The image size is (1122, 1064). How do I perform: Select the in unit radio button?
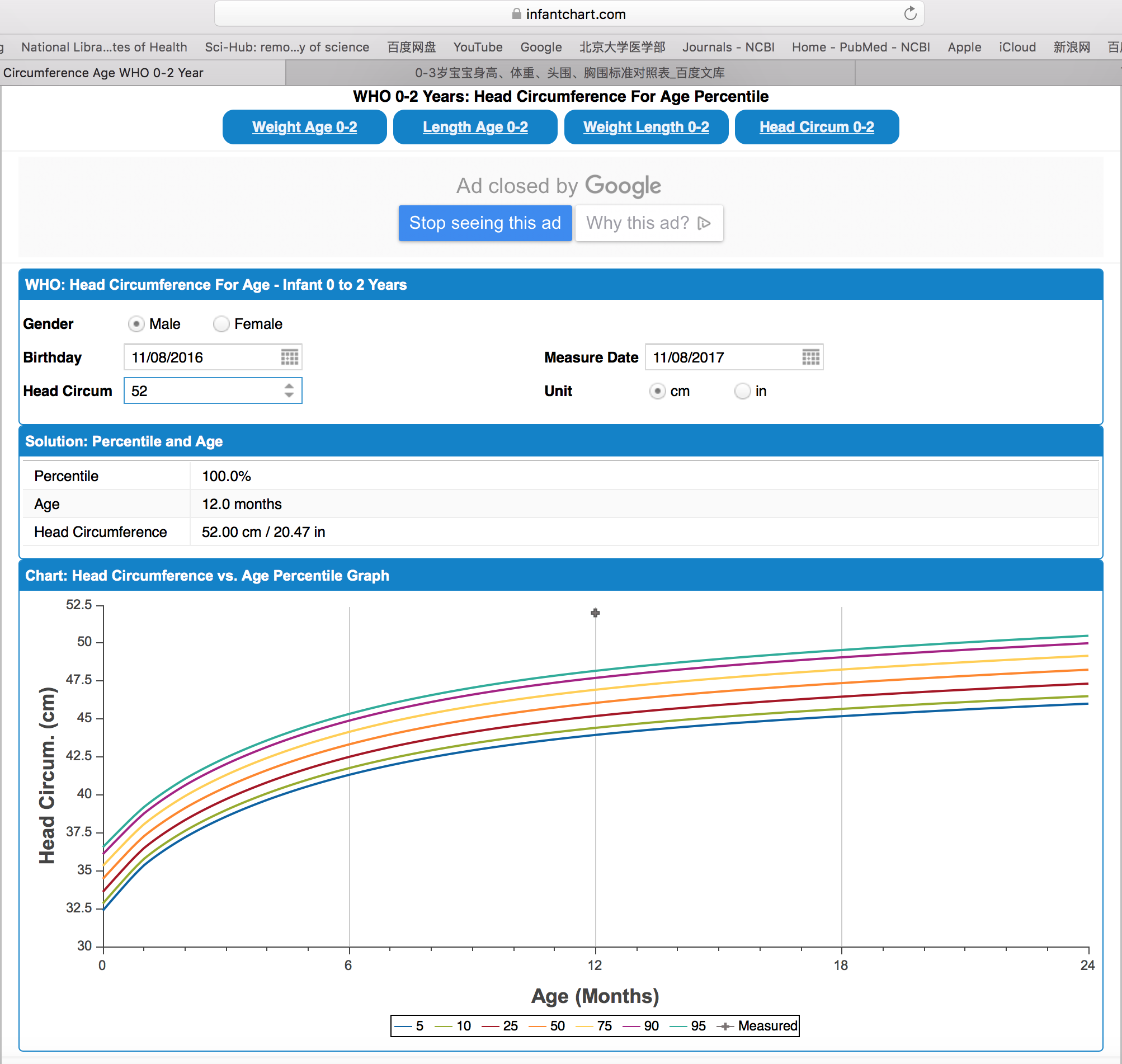click(x=742, y=392)
